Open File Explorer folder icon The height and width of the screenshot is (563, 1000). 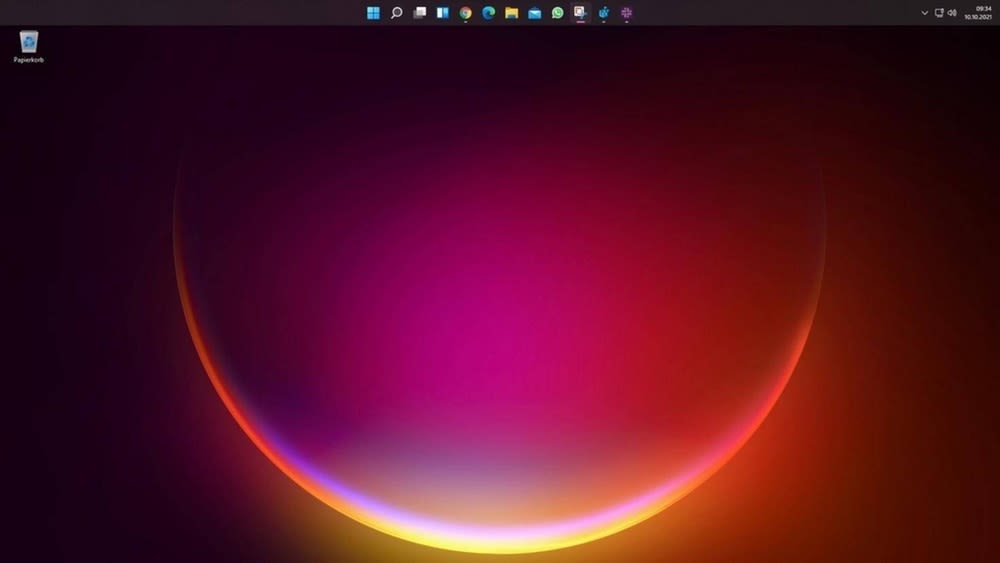coord(511,13)
